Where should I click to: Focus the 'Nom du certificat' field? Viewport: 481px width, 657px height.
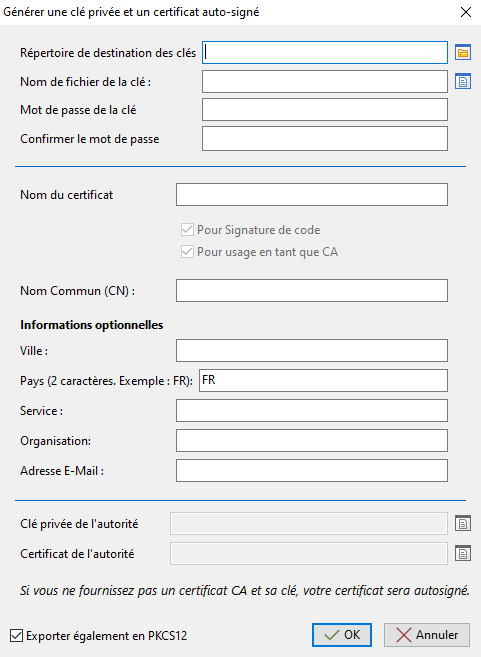click(312, 194)
